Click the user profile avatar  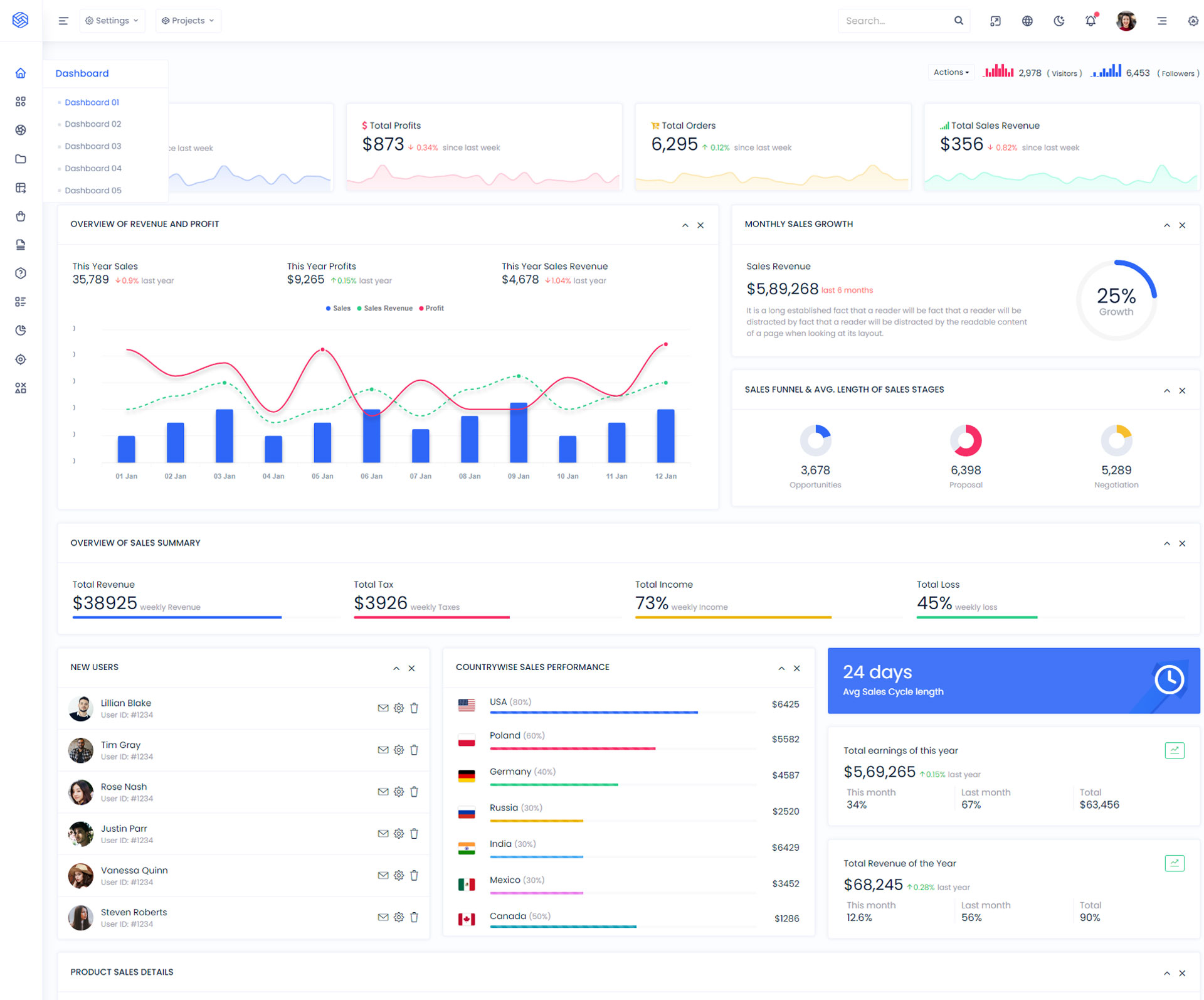click(x=1126, y=21)
